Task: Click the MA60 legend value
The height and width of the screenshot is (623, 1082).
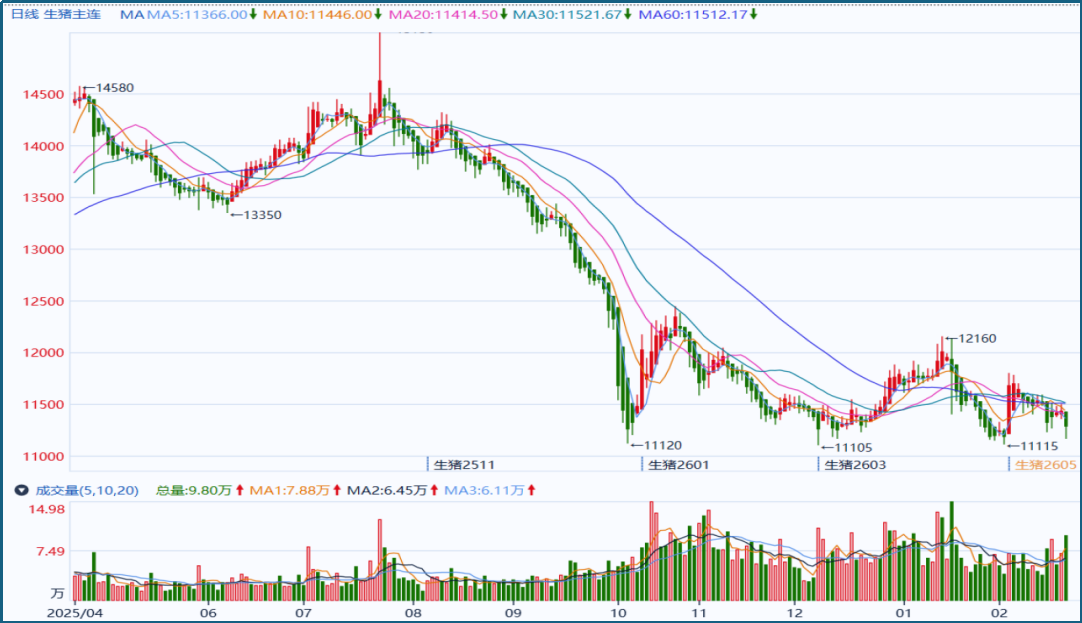Action: [692, 15]
